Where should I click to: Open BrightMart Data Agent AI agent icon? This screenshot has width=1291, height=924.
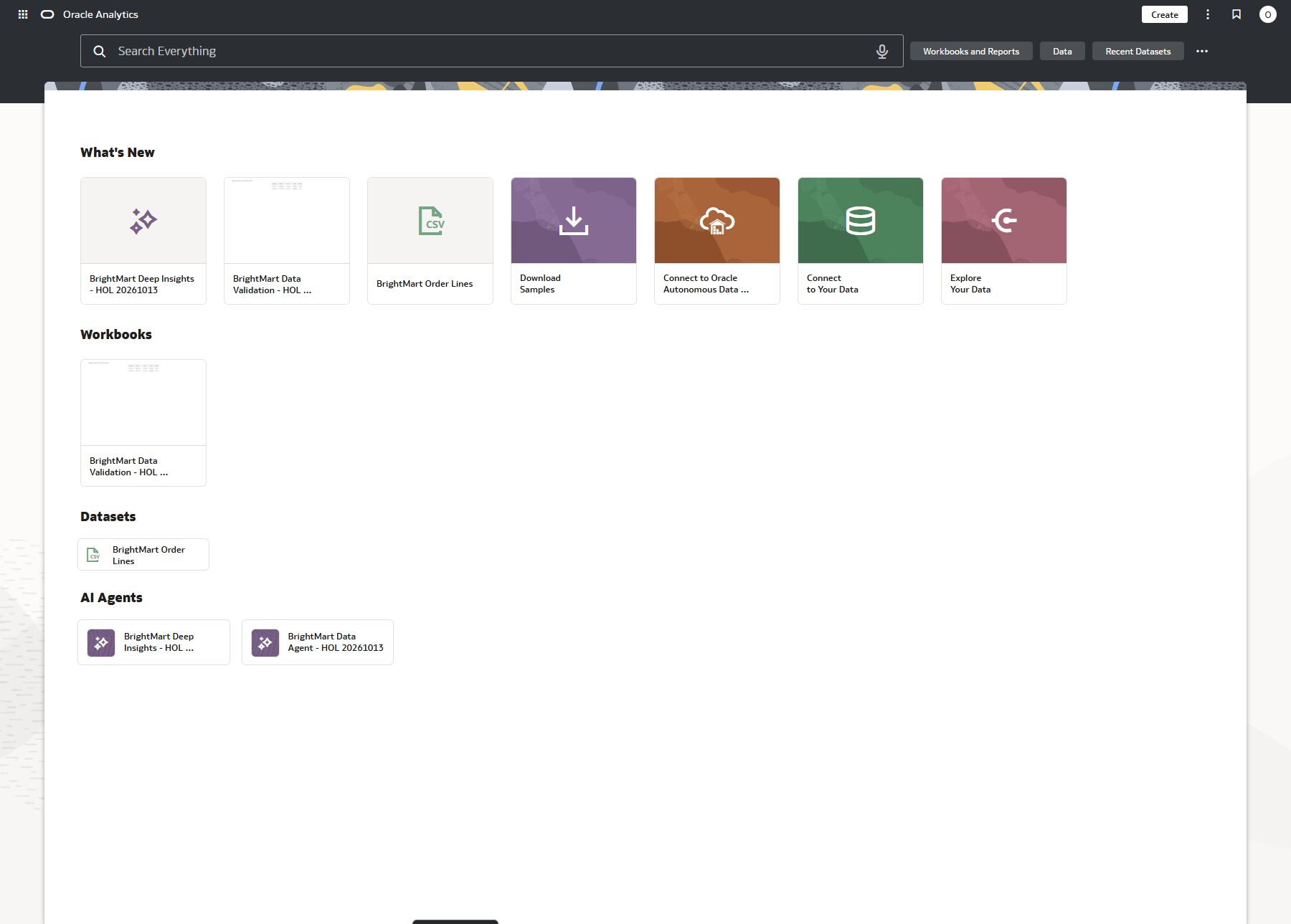coord(265,643)
